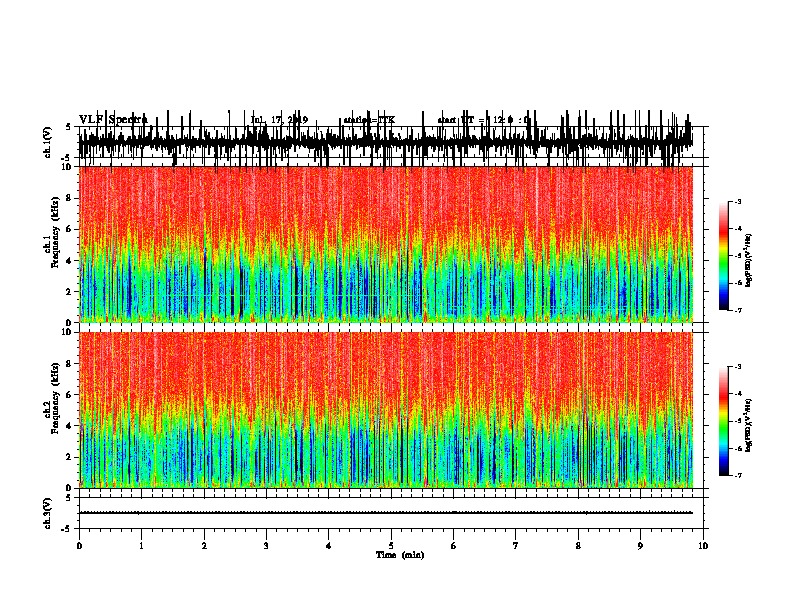Click the time-axis tick label '1'

141,546
